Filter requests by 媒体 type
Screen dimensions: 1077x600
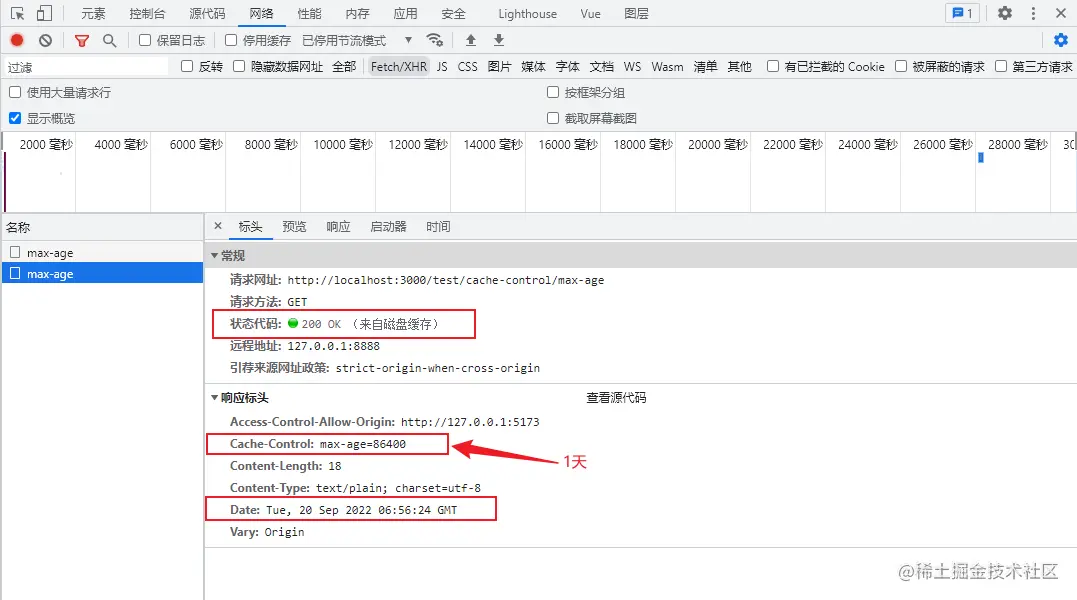(533, 67)
